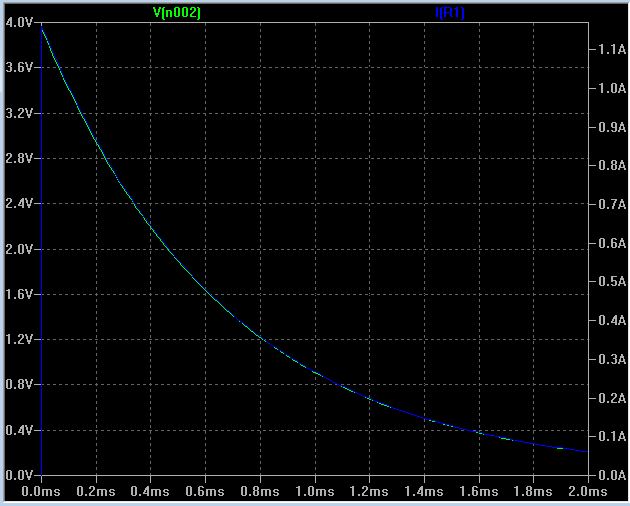This screenshot has height=506, width=630.
Task: Click the 3.2V left axis label
Action: coord(19,113)
